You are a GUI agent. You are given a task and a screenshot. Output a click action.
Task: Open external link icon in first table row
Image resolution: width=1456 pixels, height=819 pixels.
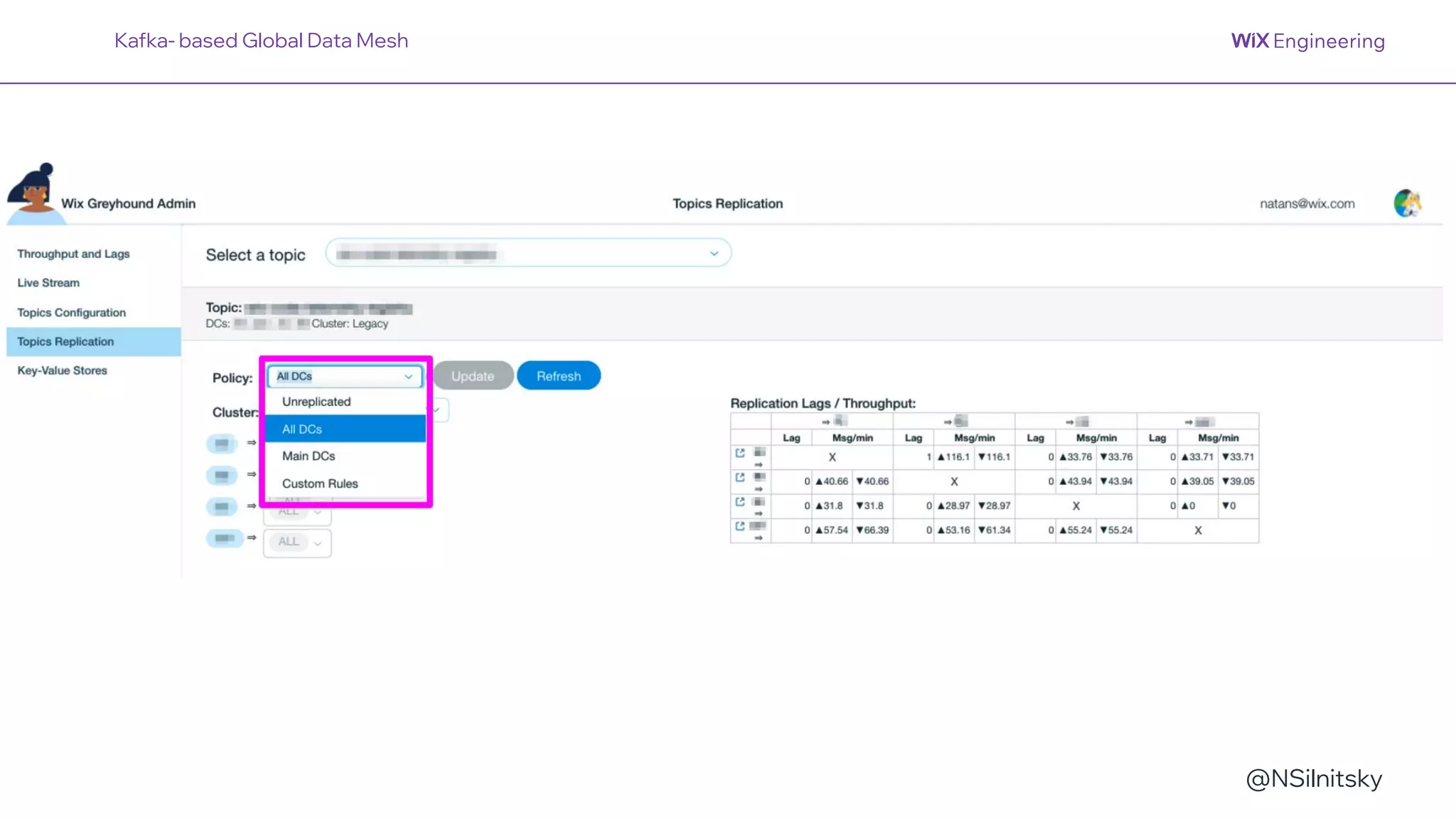click(x=740, y=453)
